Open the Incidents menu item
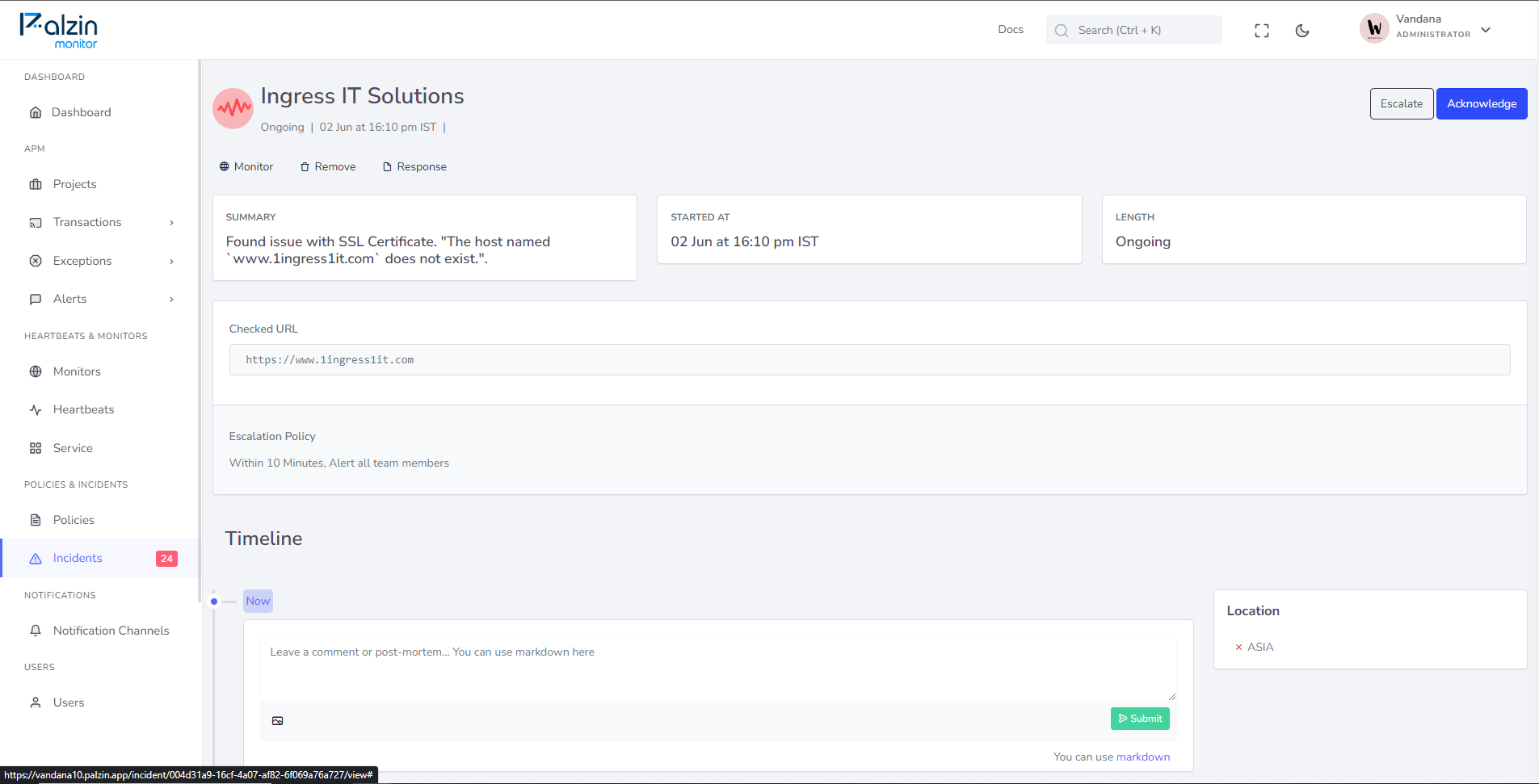The height and width of the screenshot is (784, 1539). (x=78, y=558)
